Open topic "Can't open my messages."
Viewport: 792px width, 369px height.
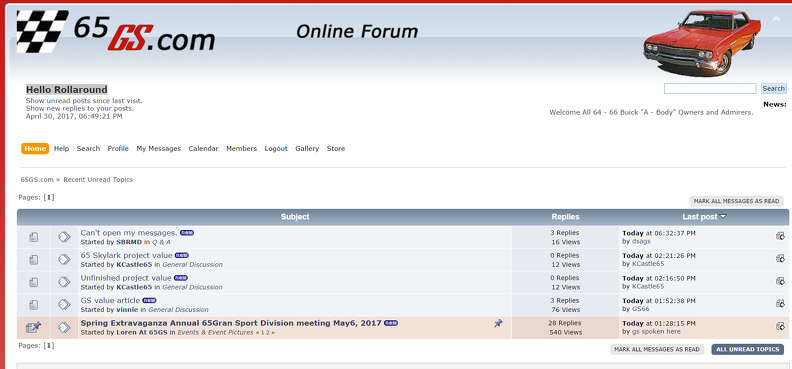coord(129,233)
